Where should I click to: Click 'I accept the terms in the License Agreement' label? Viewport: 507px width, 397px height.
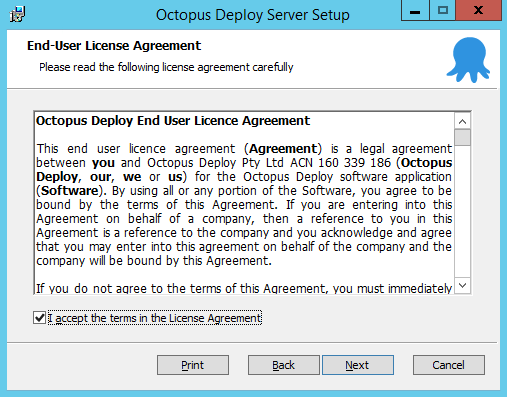[x=155, y=318]
